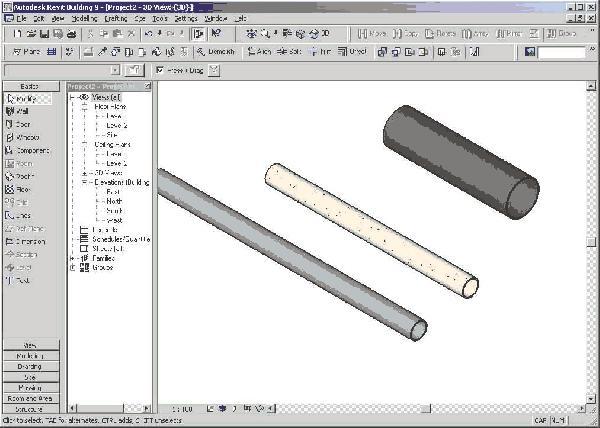Click the Move tool in toolbar
600x428 pixels.
coord(372,34)
